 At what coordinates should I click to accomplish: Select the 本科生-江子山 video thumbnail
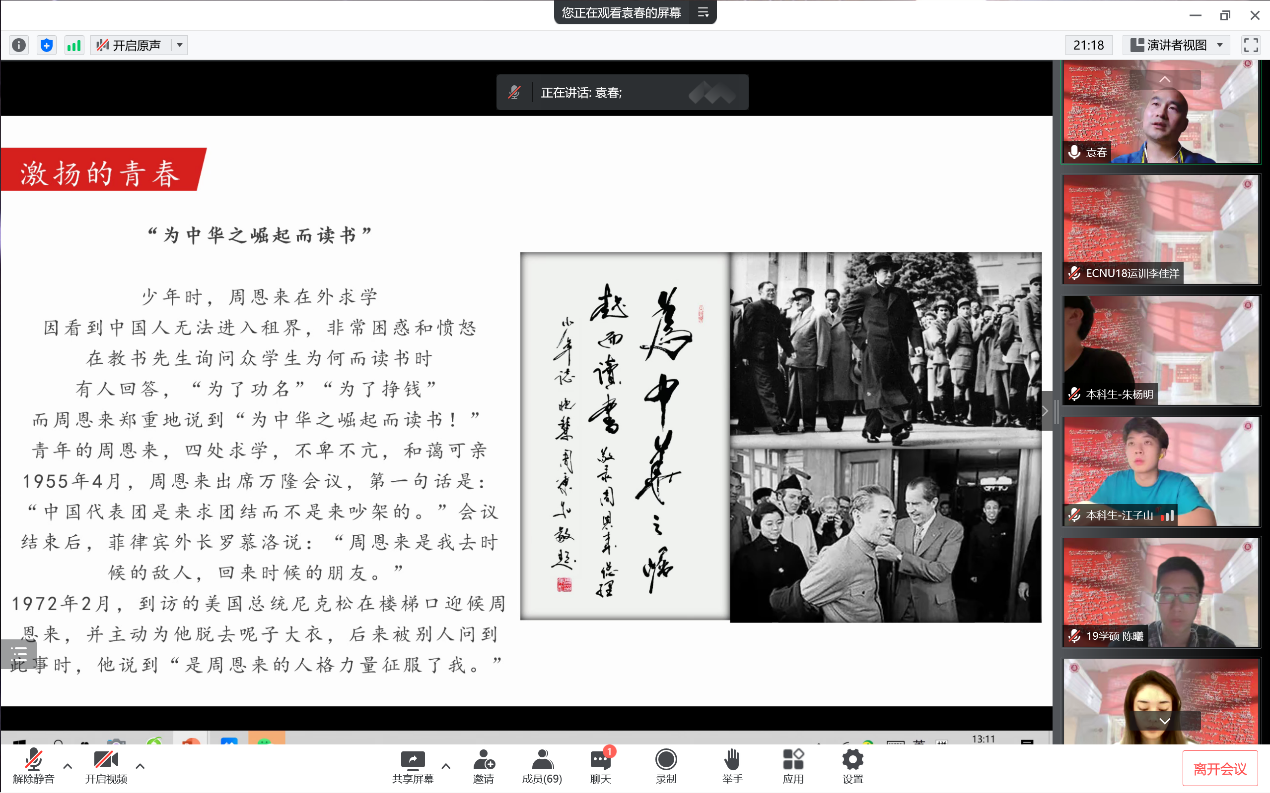1146,472
